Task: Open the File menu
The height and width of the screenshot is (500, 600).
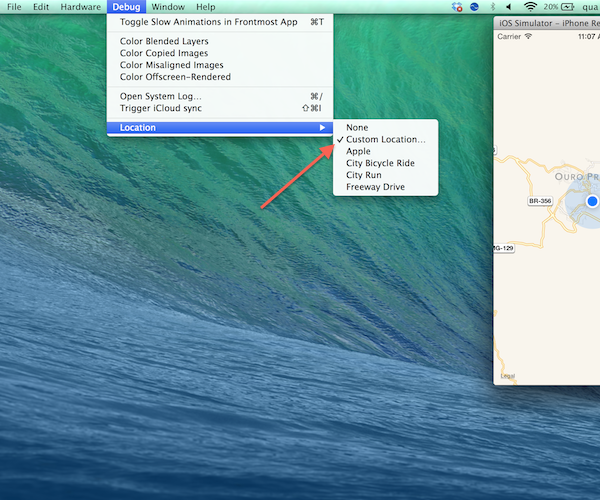Action: coord(14,7)
